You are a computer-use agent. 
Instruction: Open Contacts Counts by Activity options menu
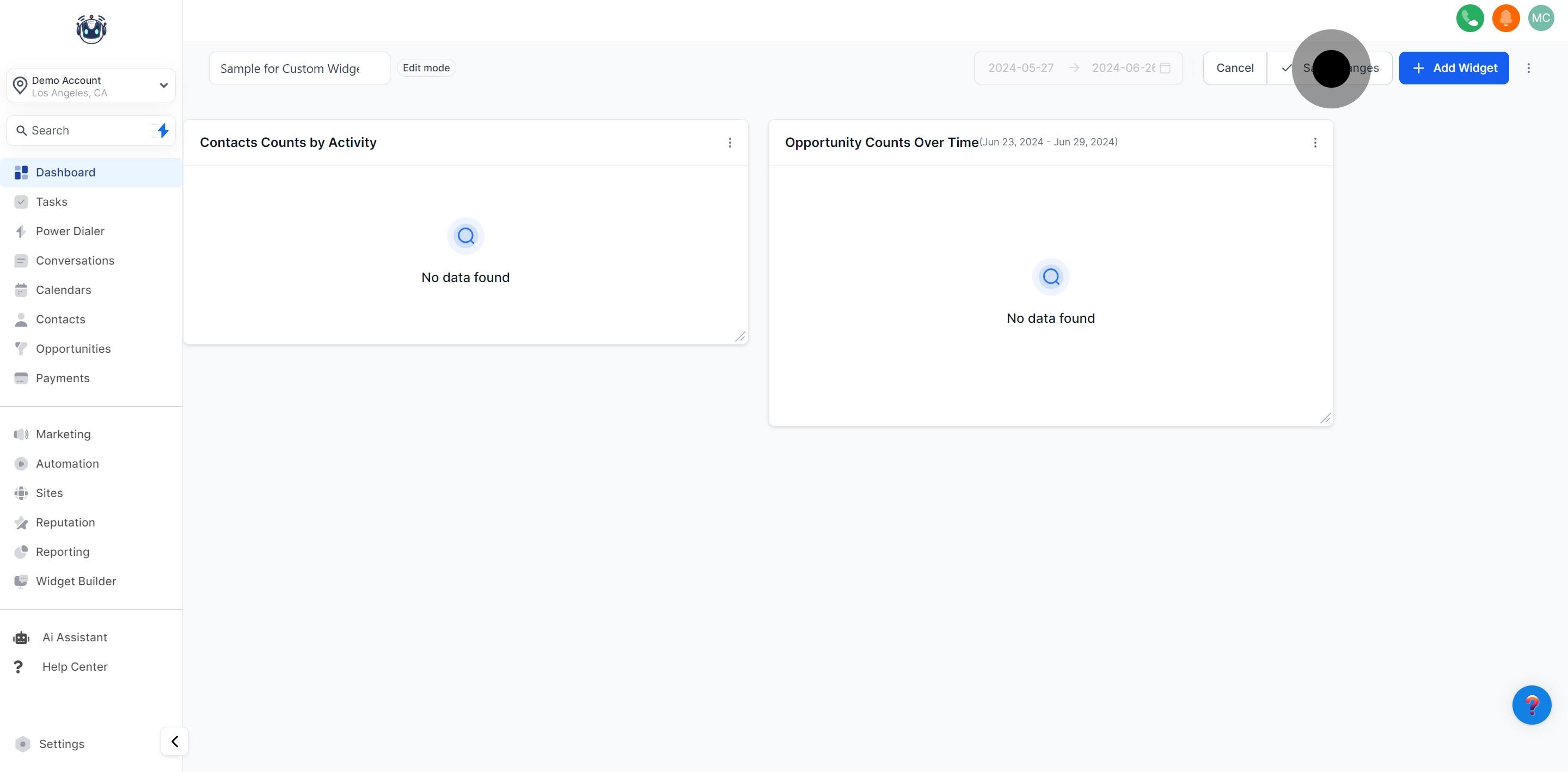730,143
